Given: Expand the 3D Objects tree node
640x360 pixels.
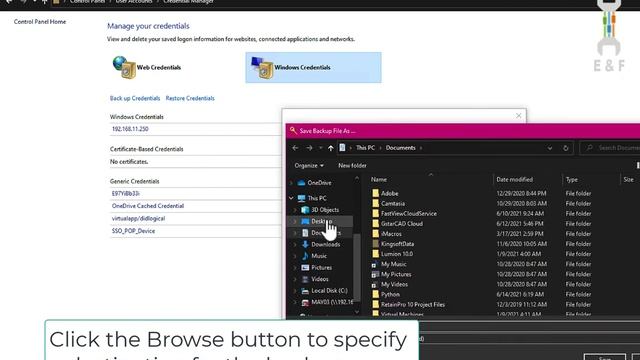Looking at the screenshot, I should pos(295,210).
